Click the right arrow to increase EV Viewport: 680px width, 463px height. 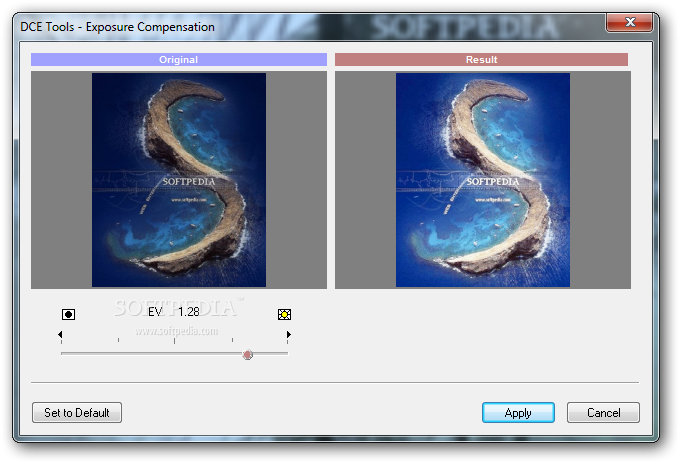(x=288, y=334)
